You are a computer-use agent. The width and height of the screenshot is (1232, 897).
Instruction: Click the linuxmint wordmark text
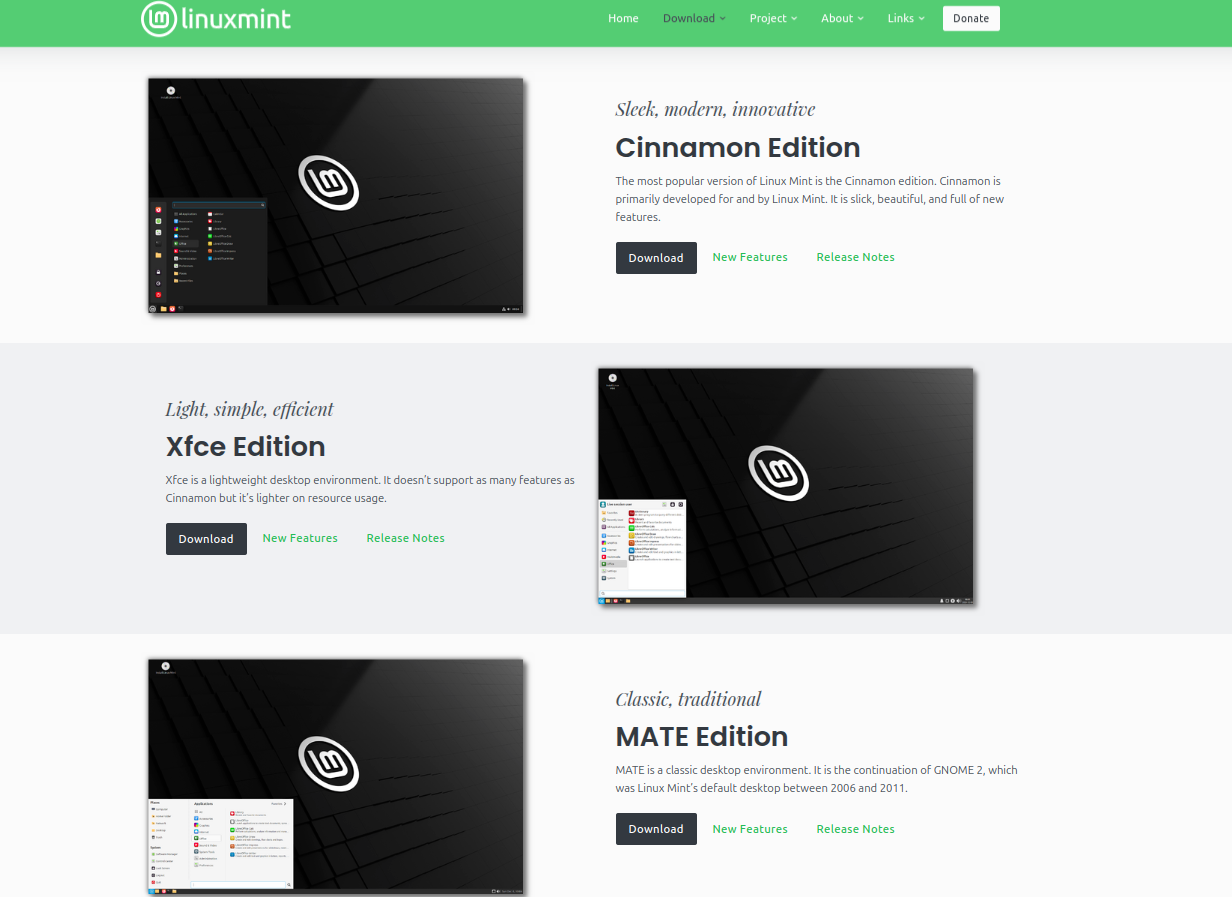pyautogui.click(x=238, y=18)
